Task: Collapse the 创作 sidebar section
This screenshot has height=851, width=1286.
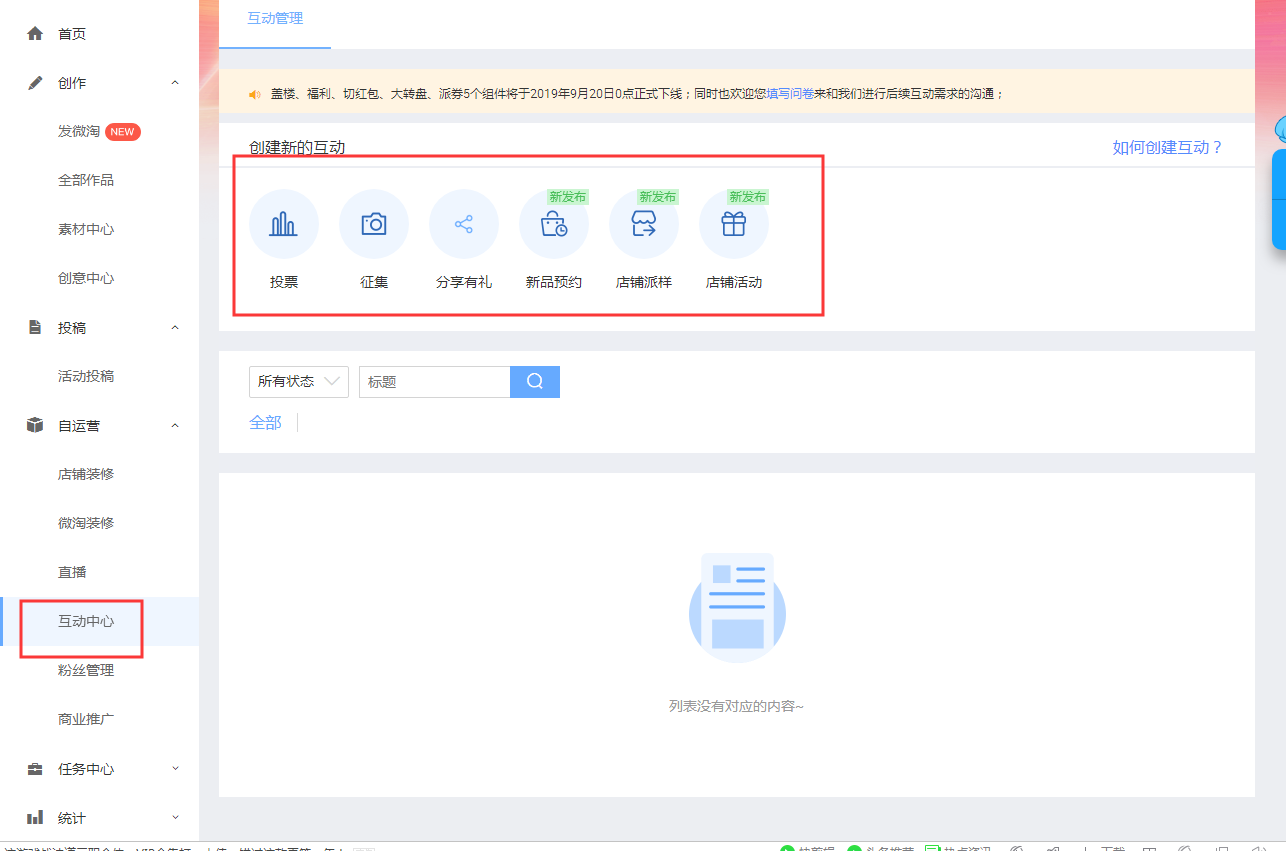Action: pyautogui.click(x=175, y=83)
